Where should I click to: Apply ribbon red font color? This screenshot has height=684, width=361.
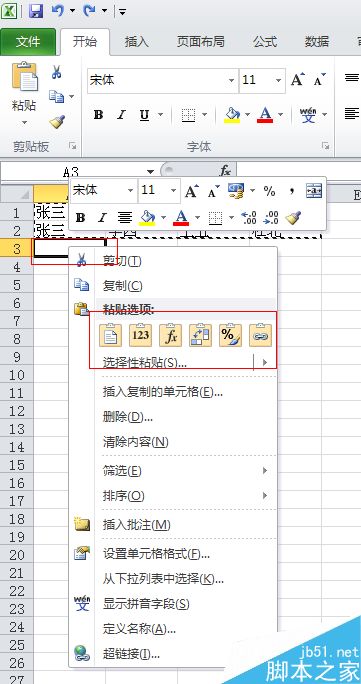tap(265, 115)
